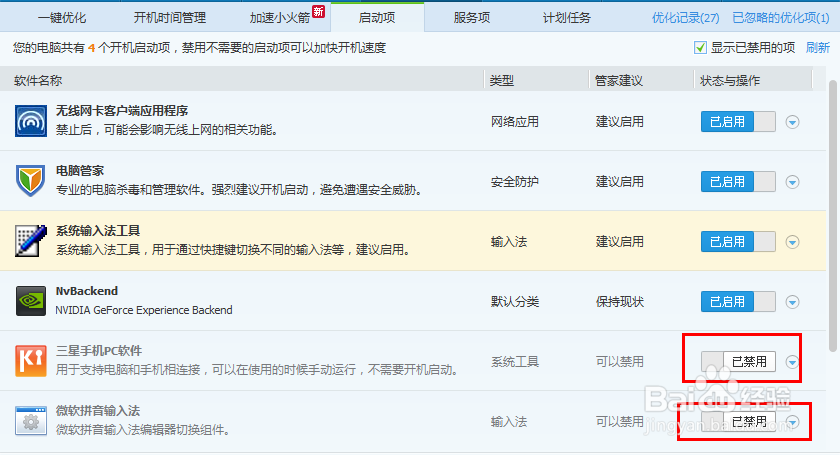Viewport: 840px width, 455px height.
Task: Click 类型 column header
Action: point(502,80)
